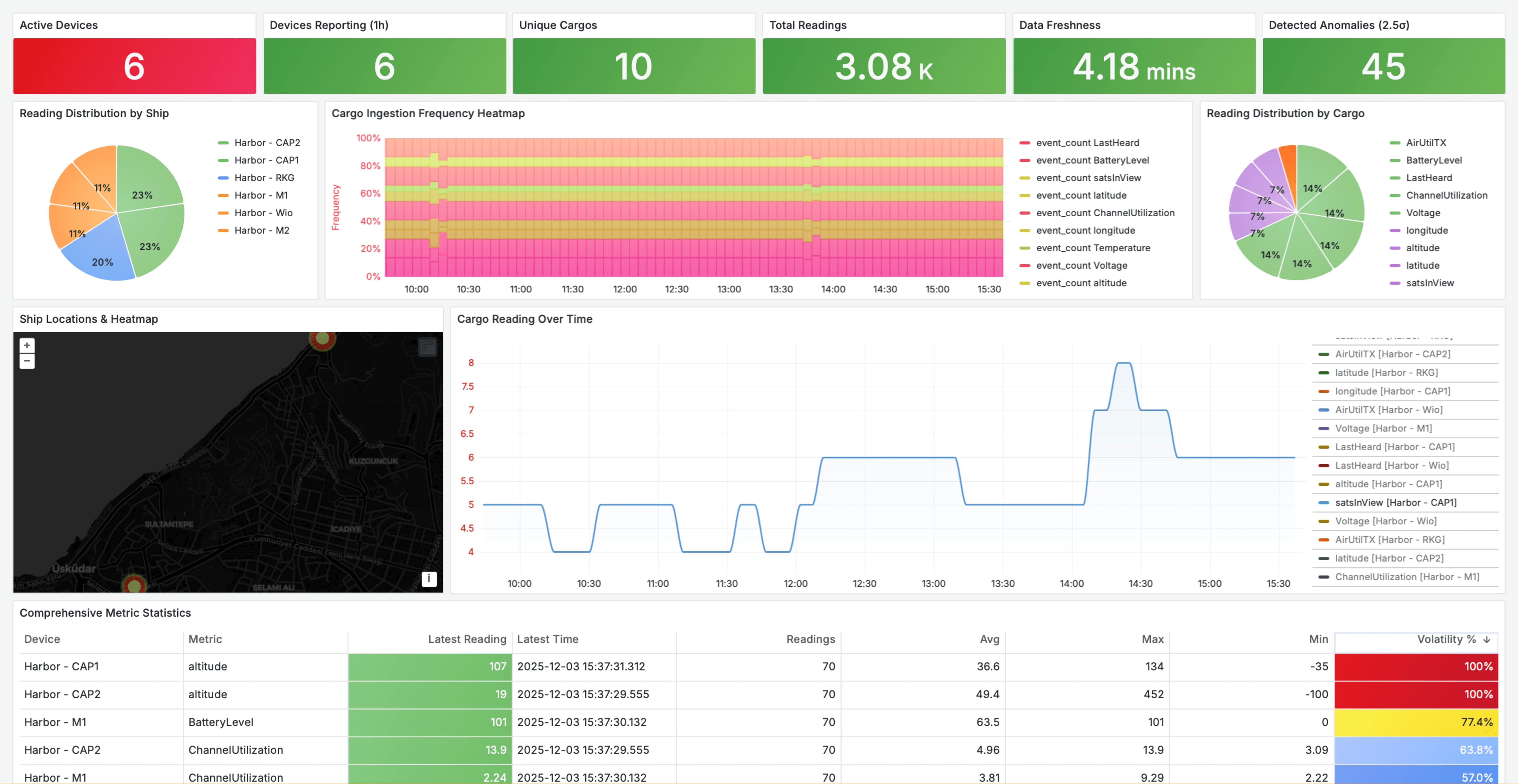Open the map layers legend icon
The width and height of the screenshot is (1518, 784).
pyautogui.click(x=428, y=347)
